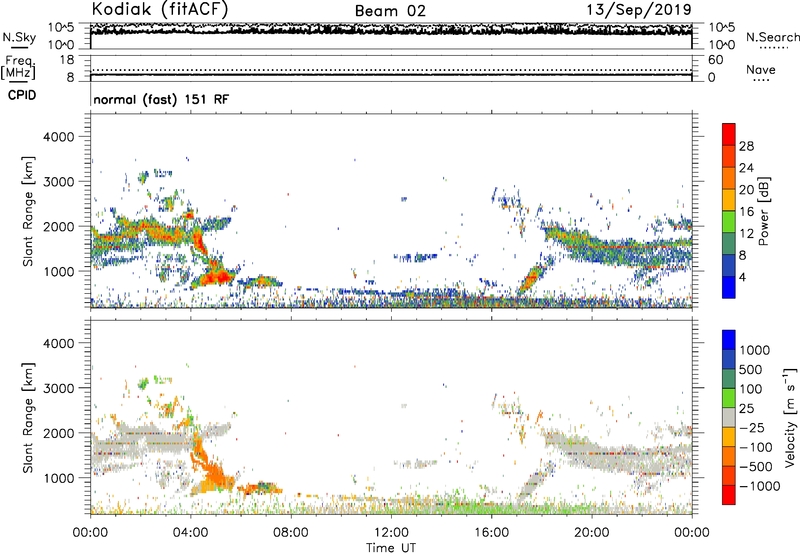
Task: Click the "Kodiak (fitACF)" plot title
Action: 160,10
